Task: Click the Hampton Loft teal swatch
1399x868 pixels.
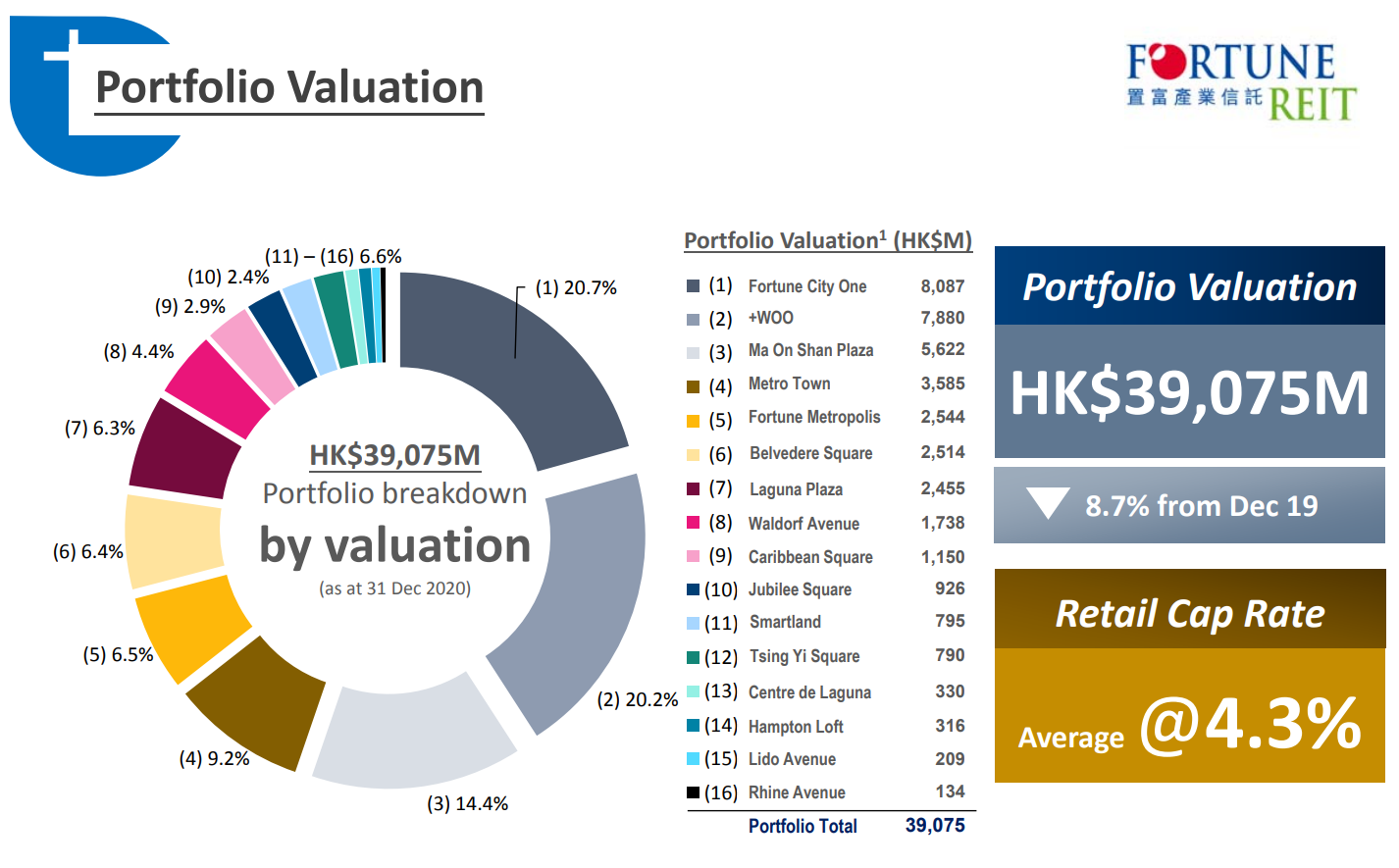Action: point(693,726)
